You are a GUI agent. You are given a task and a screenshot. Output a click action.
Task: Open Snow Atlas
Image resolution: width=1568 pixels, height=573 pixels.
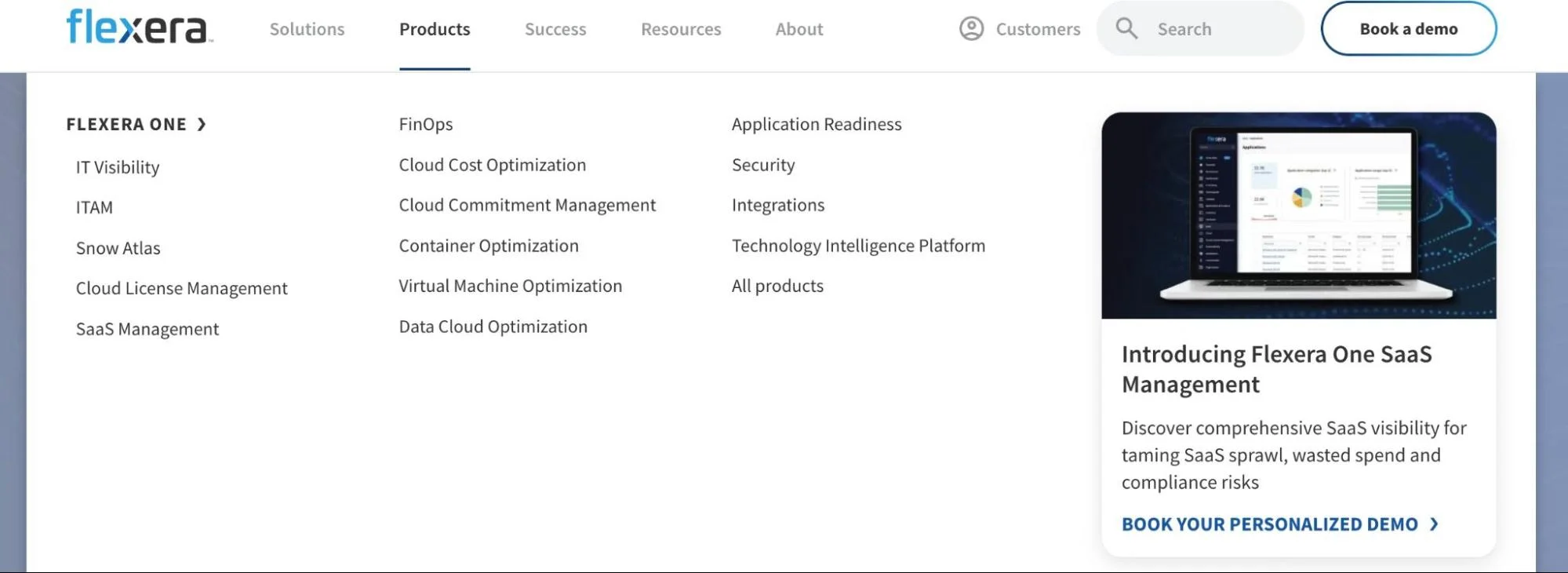118,248
